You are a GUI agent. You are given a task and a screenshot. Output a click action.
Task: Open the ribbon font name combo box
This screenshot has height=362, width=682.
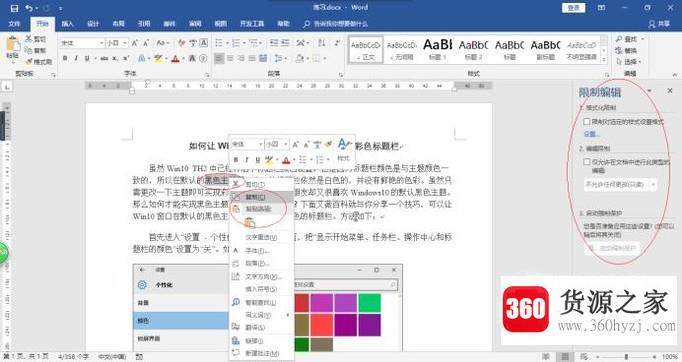coord(82,43)
